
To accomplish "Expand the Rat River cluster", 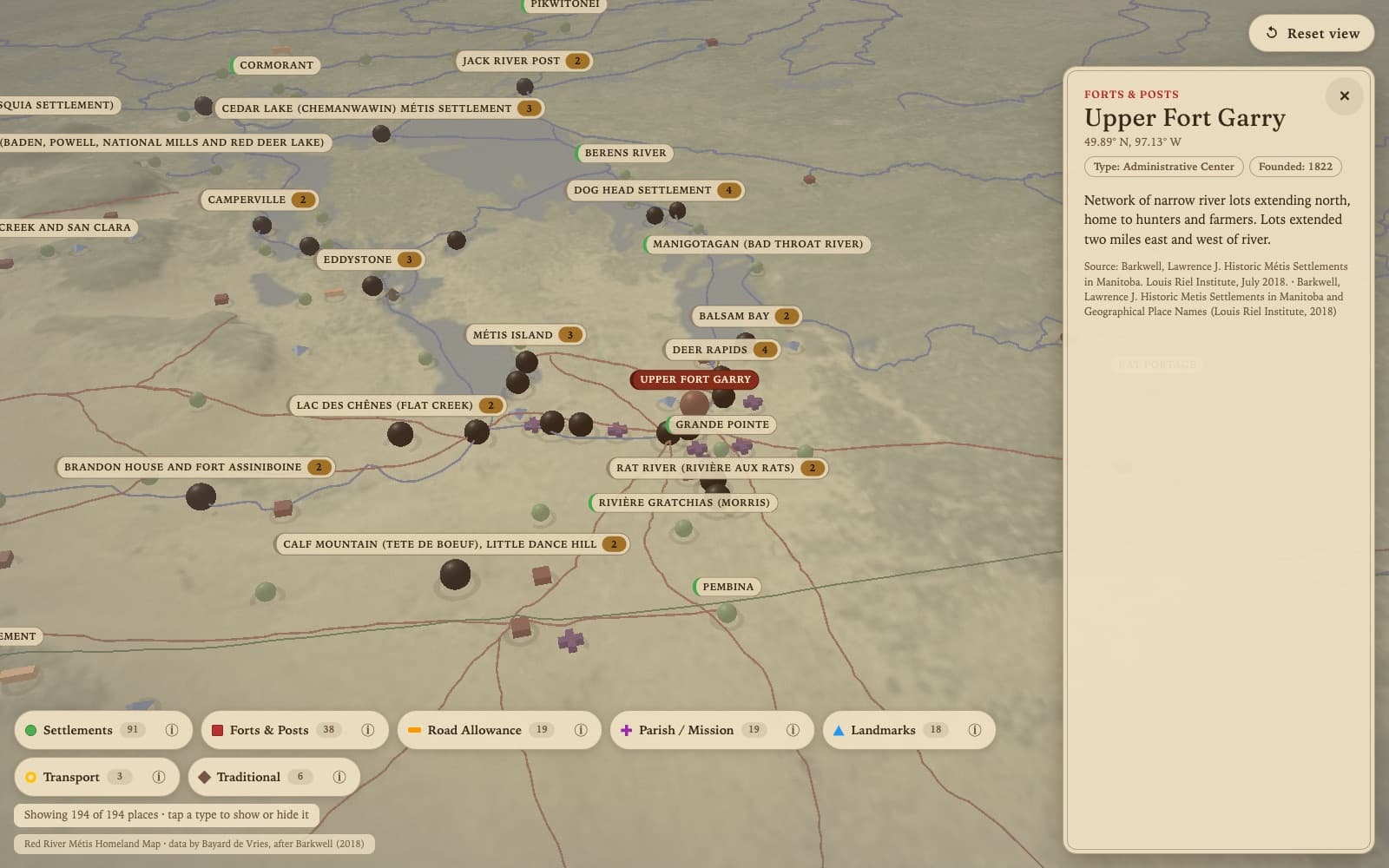I will pos(718,468).
